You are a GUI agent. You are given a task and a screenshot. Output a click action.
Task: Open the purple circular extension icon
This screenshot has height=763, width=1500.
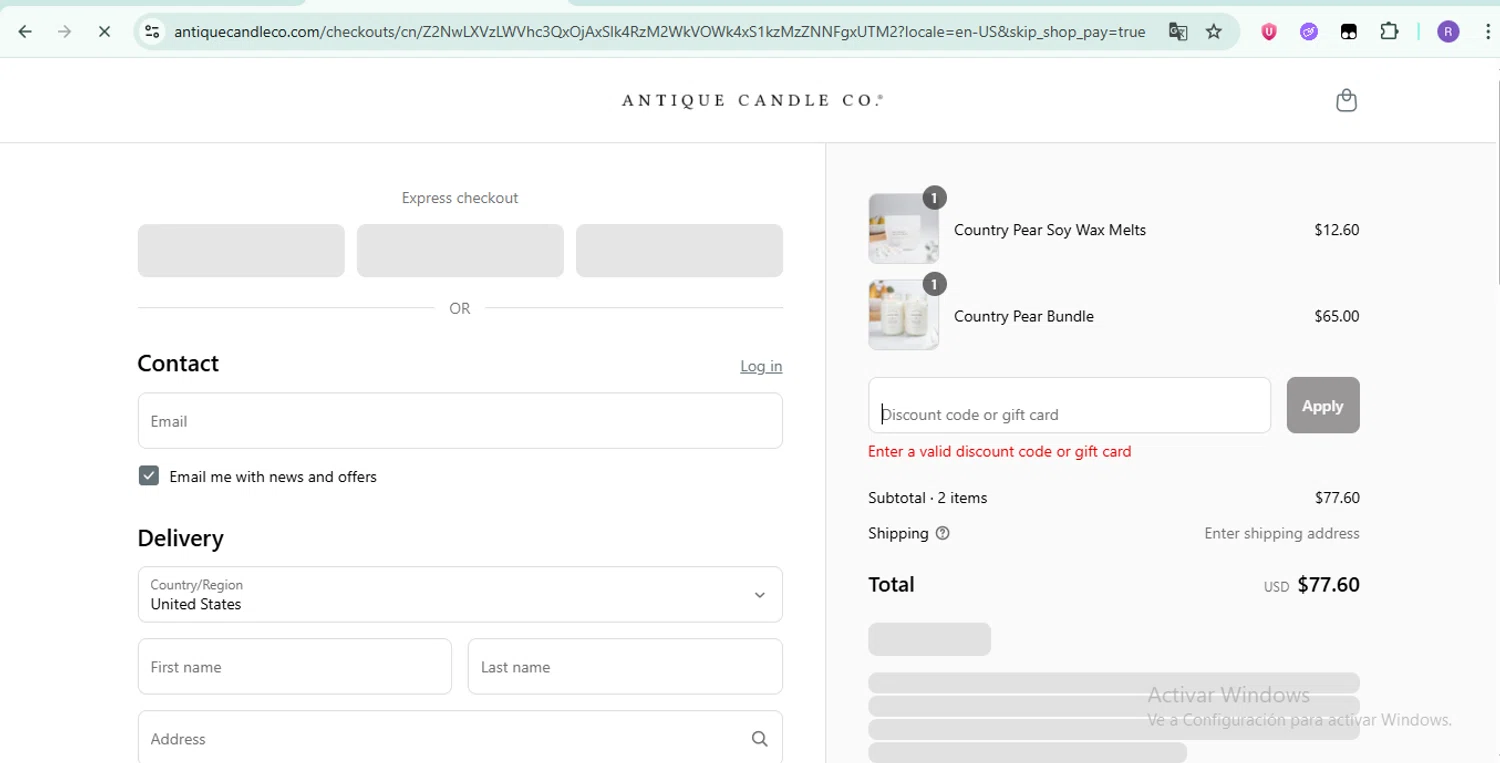[1309, 32]
